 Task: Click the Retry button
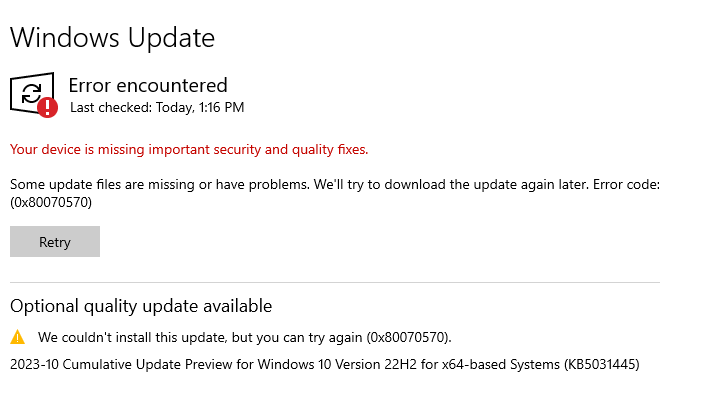[x=55, y=242]
